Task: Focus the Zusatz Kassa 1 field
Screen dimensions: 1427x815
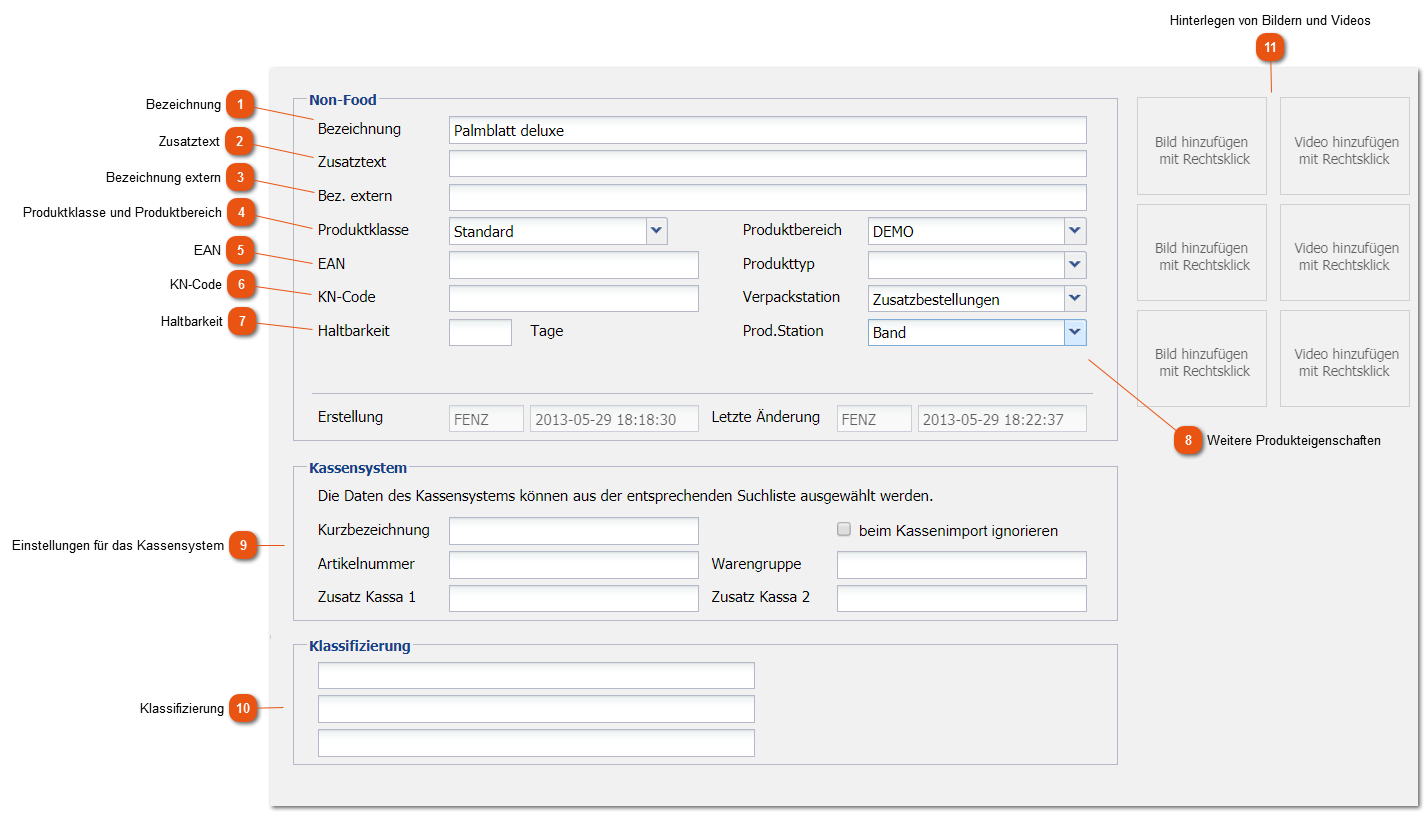Action: 574,598
